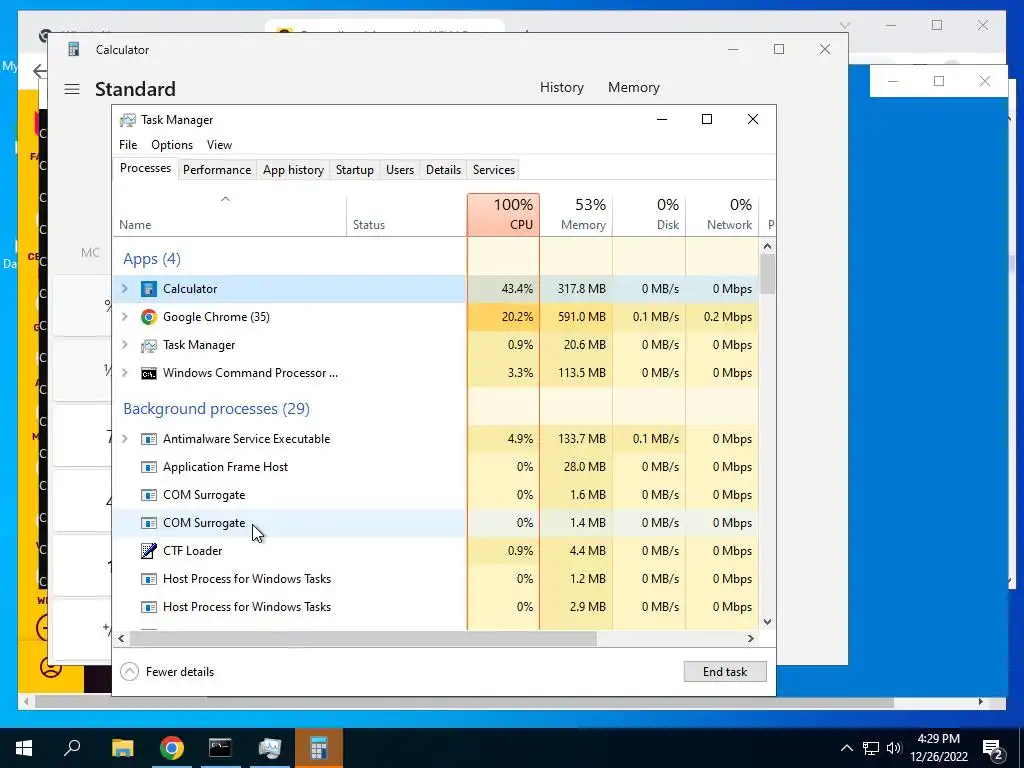Click Antimalware's 133.7 MB memory value
The height and width of the screenshot is (768, 1024).
pos(581,439)
